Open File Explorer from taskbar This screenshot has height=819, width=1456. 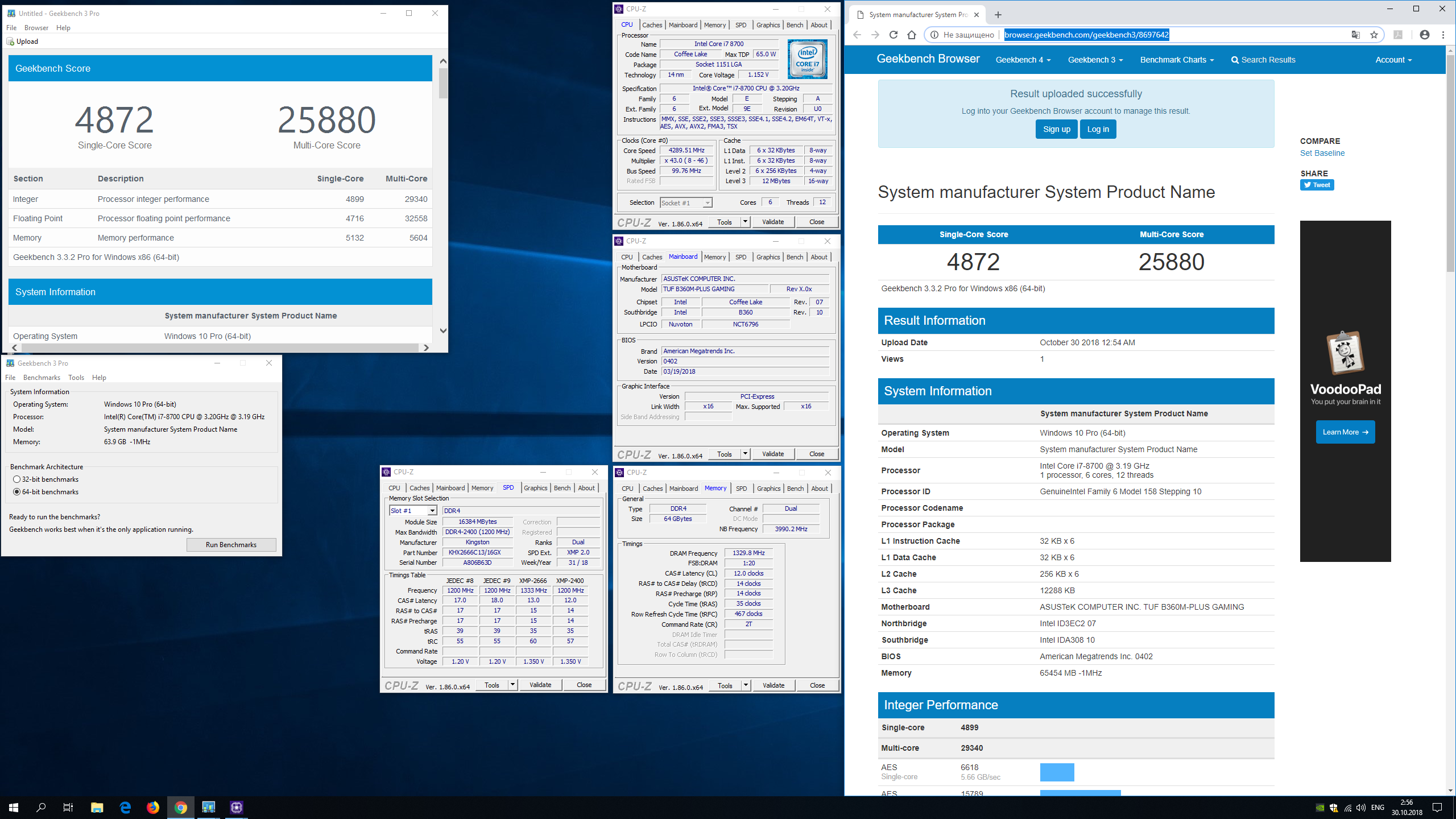pos(97,807)
